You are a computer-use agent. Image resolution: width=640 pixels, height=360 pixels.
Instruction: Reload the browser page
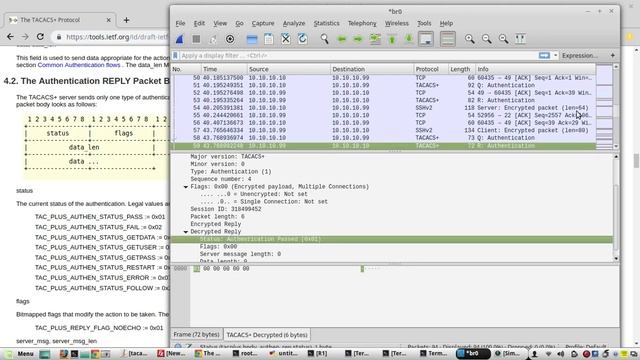coord(40,37)
